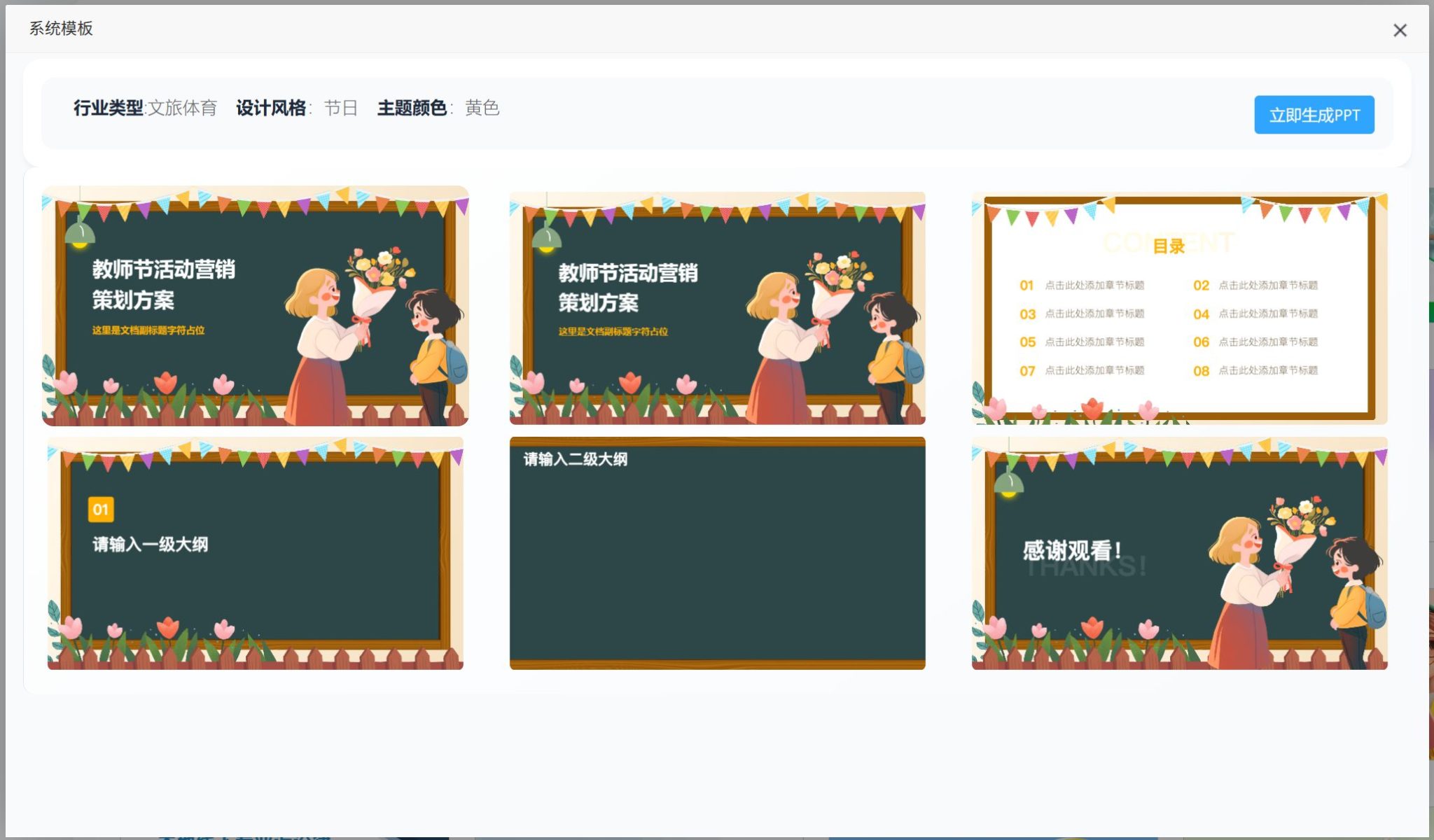
Task: Open the 请输入二级大纲 content slide
Action: tap(717, 553)
